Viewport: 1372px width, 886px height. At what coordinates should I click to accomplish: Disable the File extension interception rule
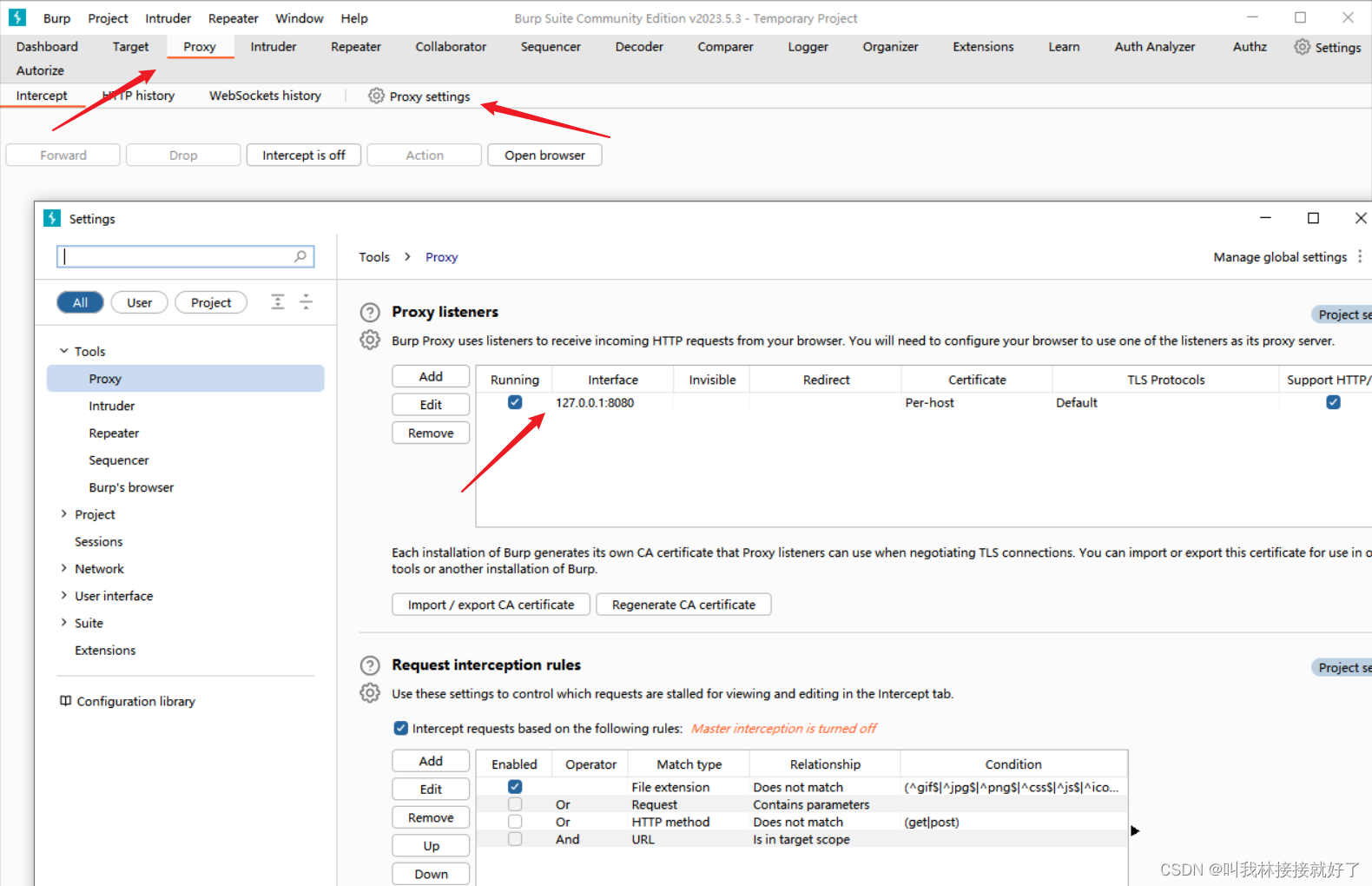coord(515,787)
